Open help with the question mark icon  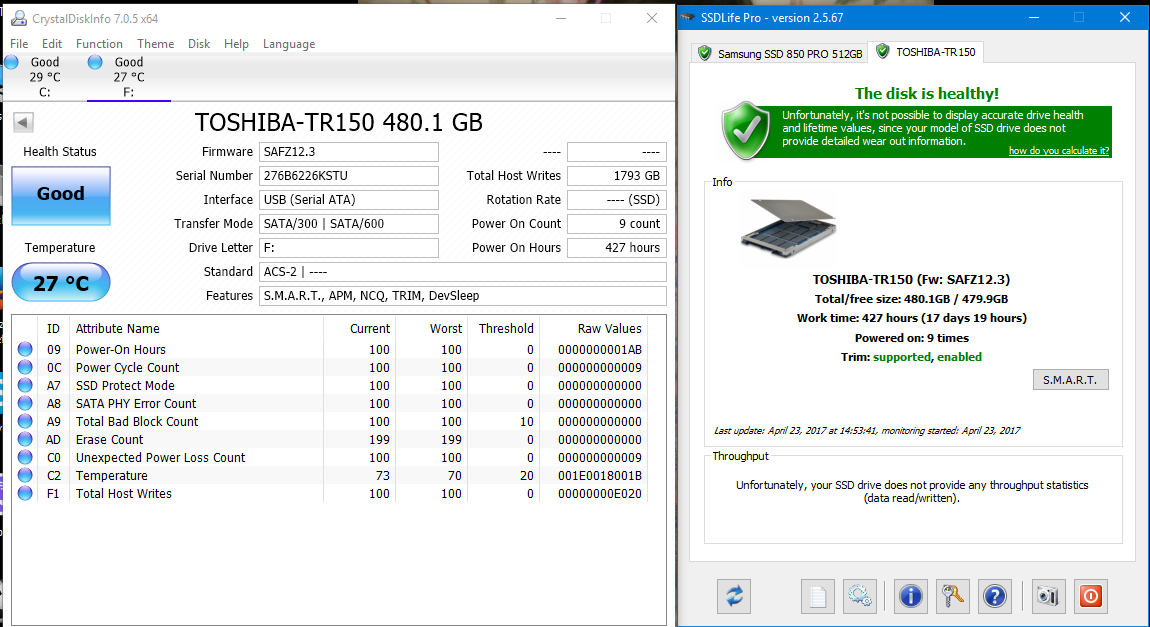coord(994,596)
